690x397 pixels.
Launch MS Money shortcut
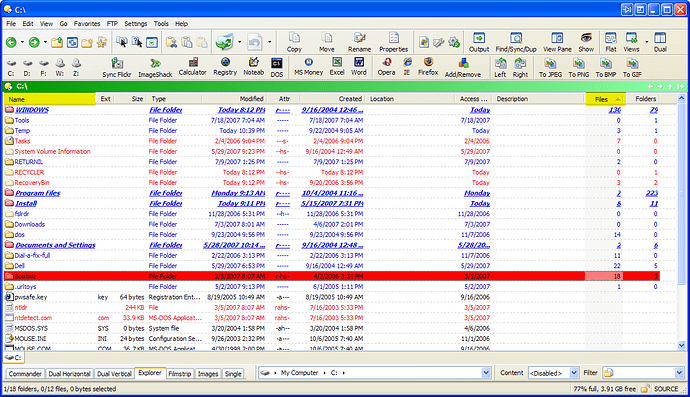(308, 67)
